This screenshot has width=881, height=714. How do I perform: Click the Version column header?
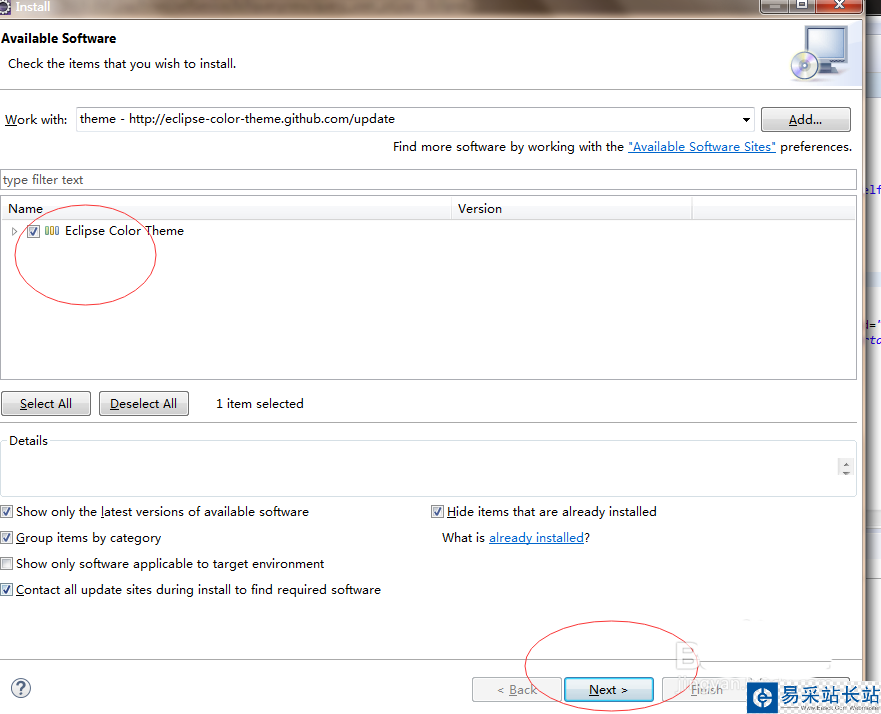click(x=571, y=209)
